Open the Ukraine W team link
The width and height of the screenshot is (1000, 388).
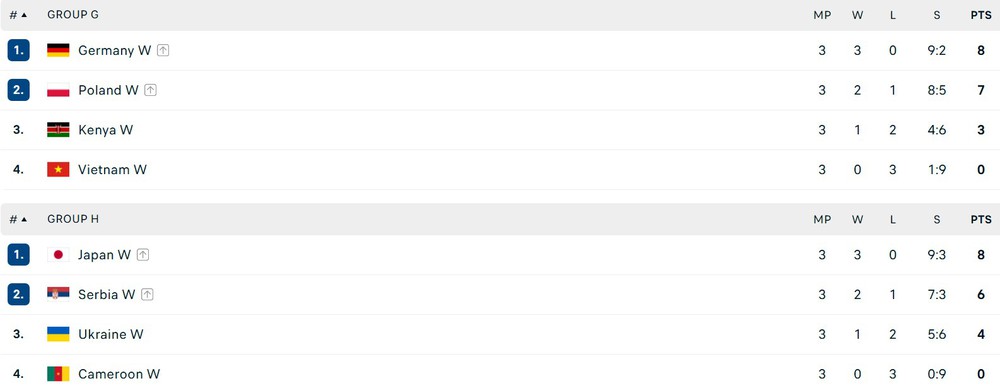(x=111, y=334)
